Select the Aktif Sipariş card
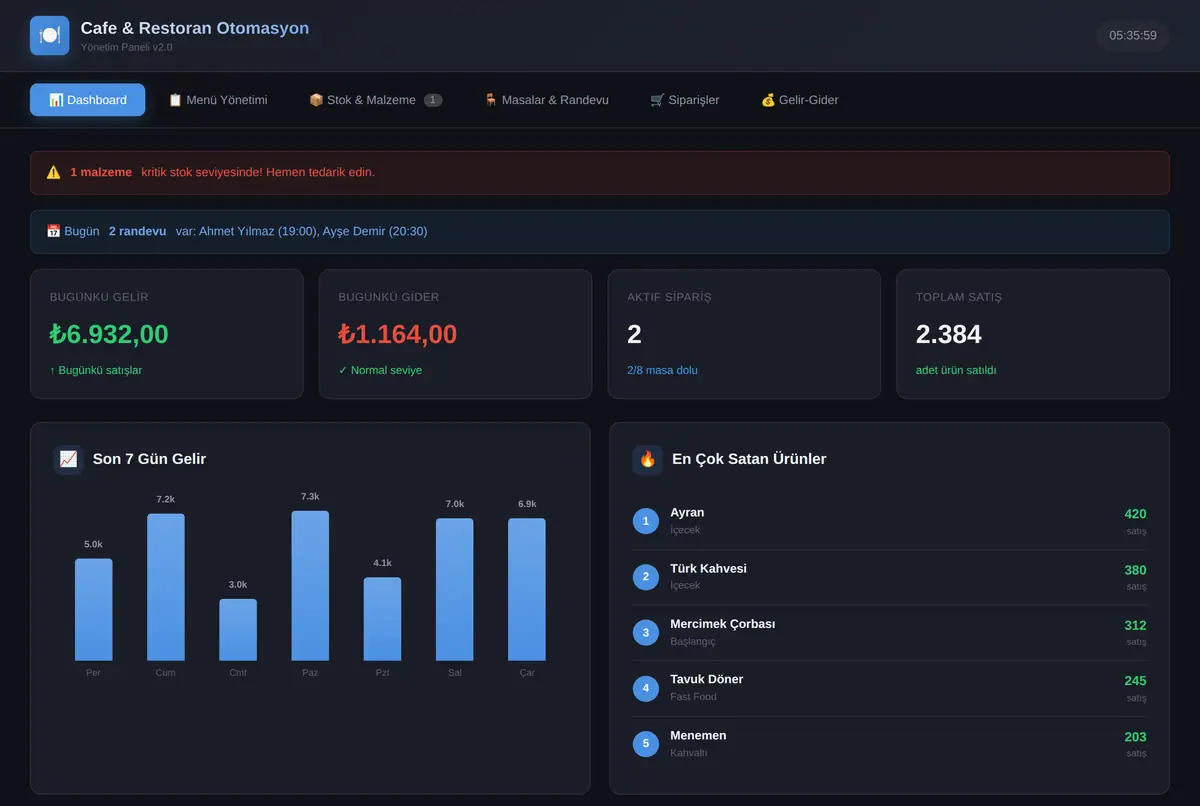 [744, 334]
